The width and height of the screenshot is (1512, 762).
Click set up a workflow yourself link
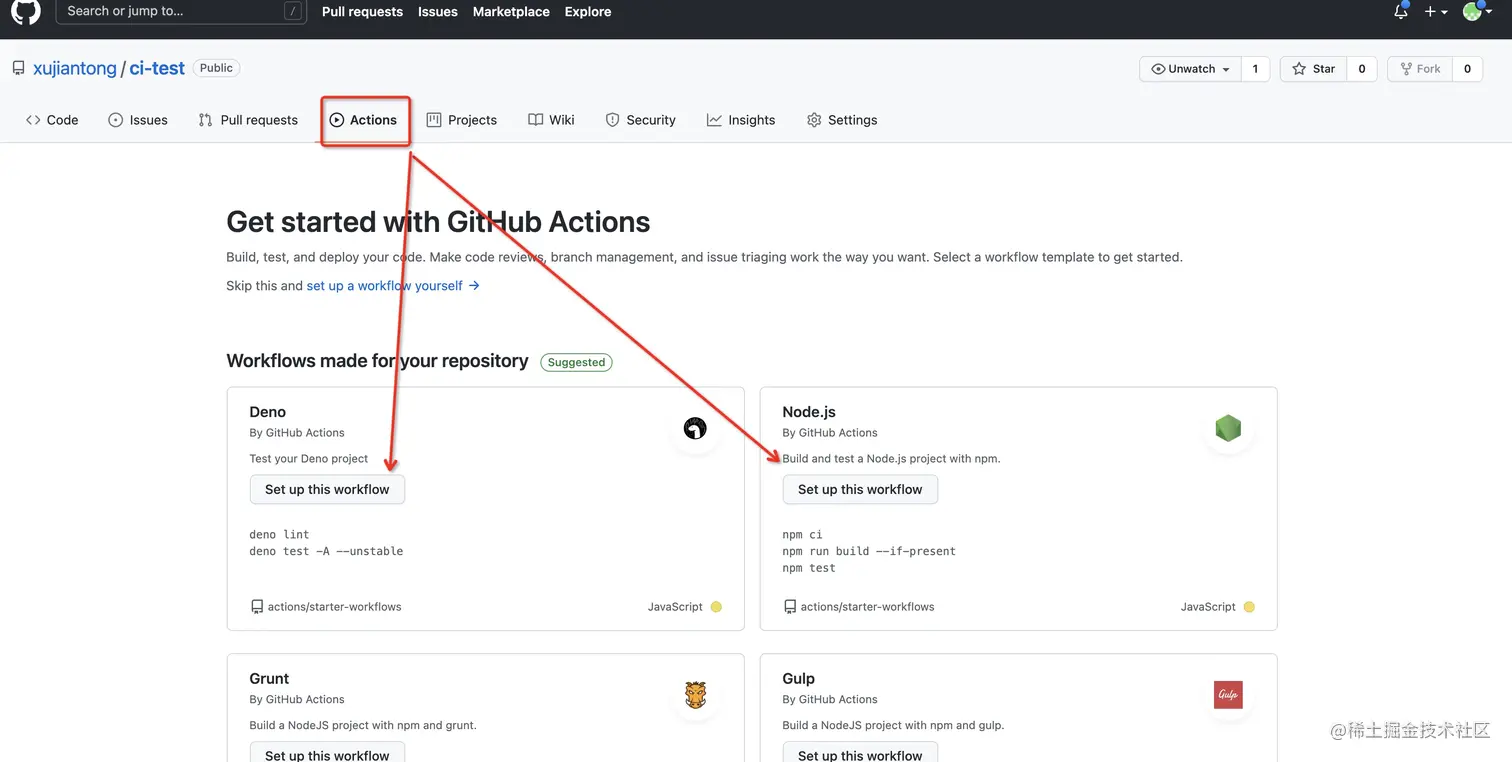click(393, 286)
